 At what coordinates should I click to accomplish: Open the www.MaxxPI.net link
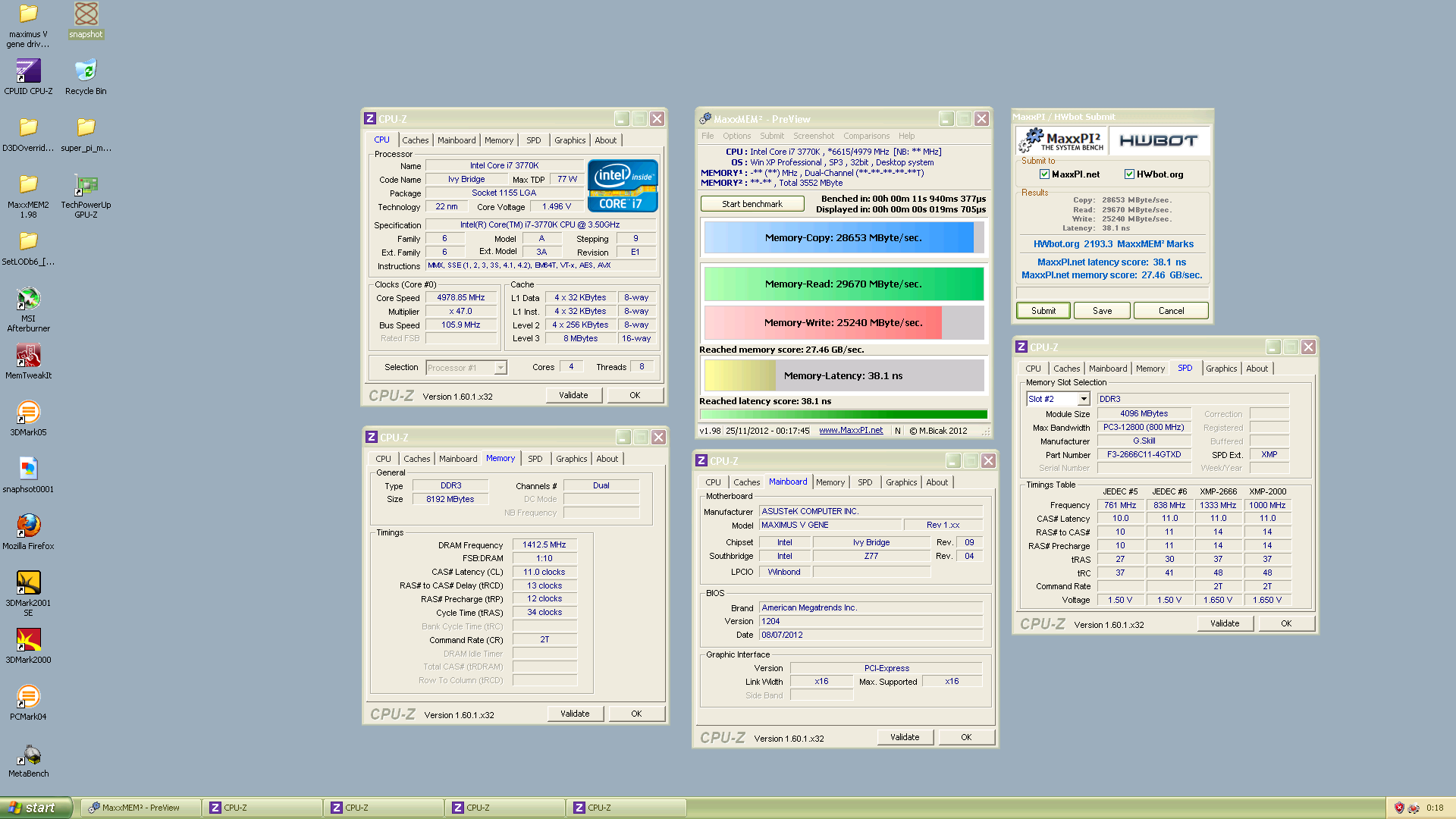point(851,431)
